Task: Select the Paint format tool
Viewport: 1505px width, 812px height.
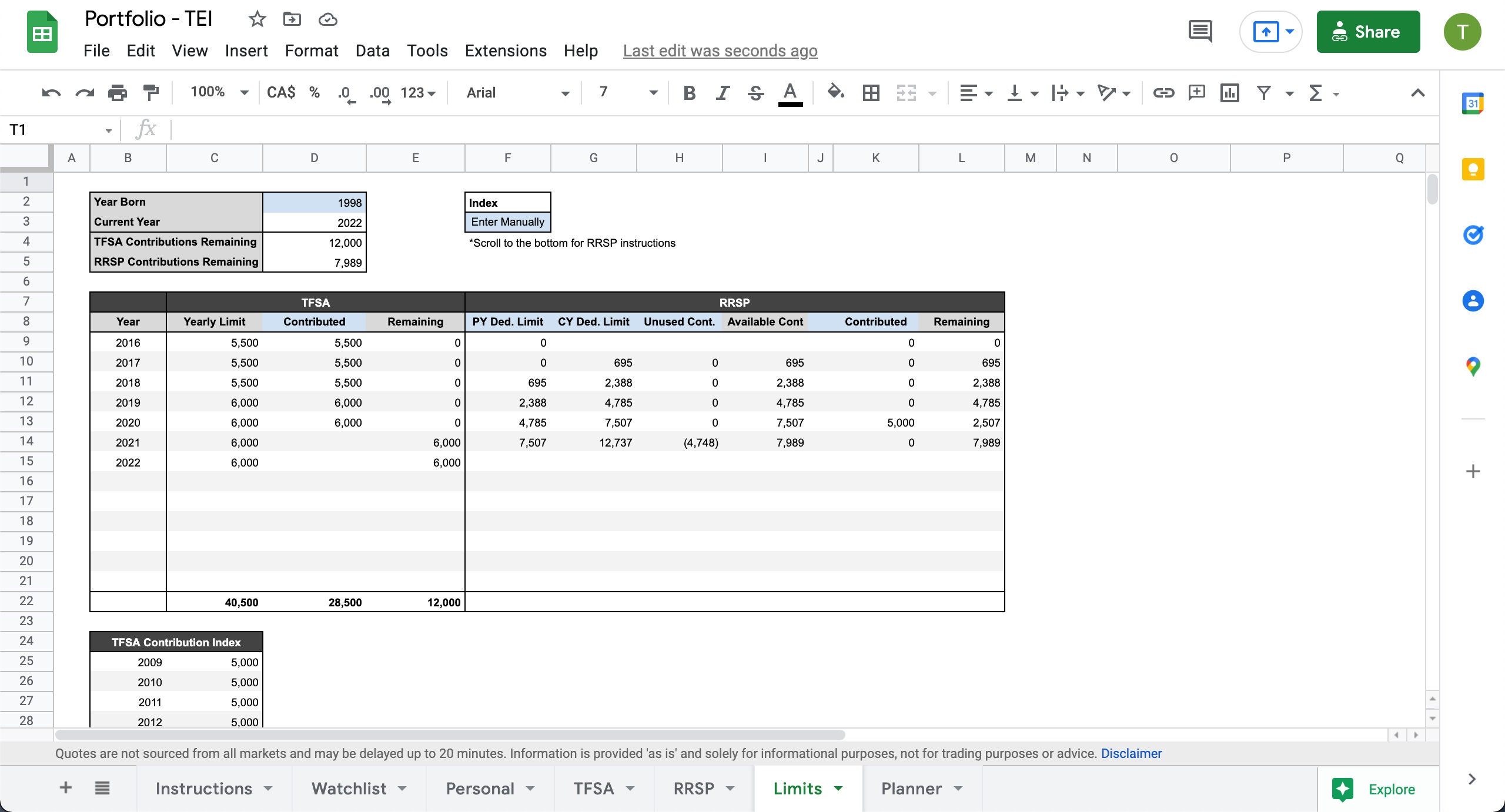Action: pos(151,93)
